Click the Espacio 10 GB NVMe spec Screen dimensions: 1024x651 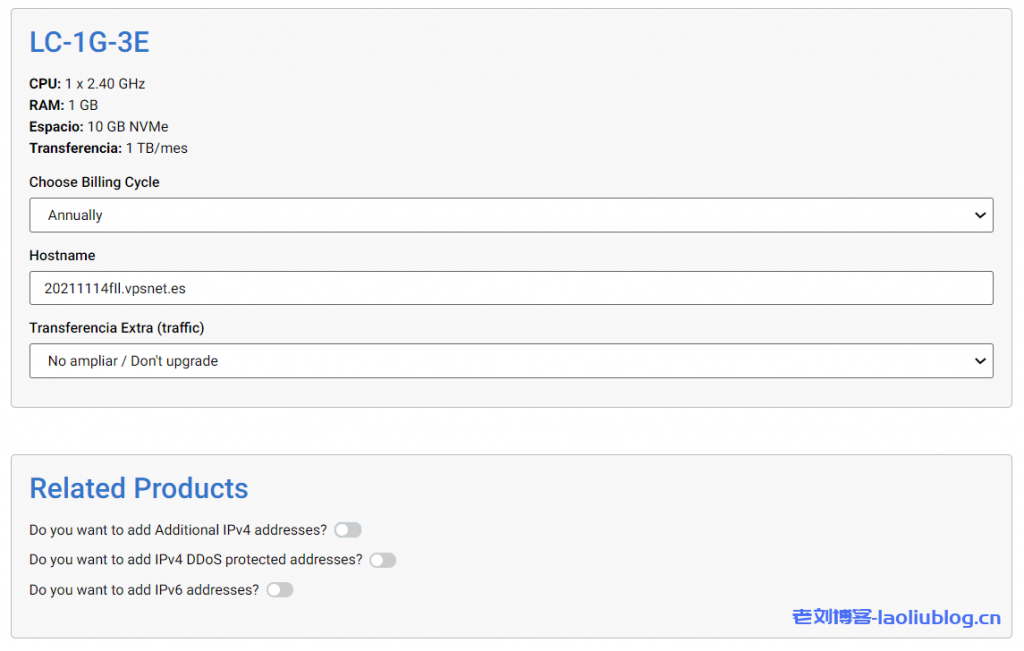coord(98,127)
